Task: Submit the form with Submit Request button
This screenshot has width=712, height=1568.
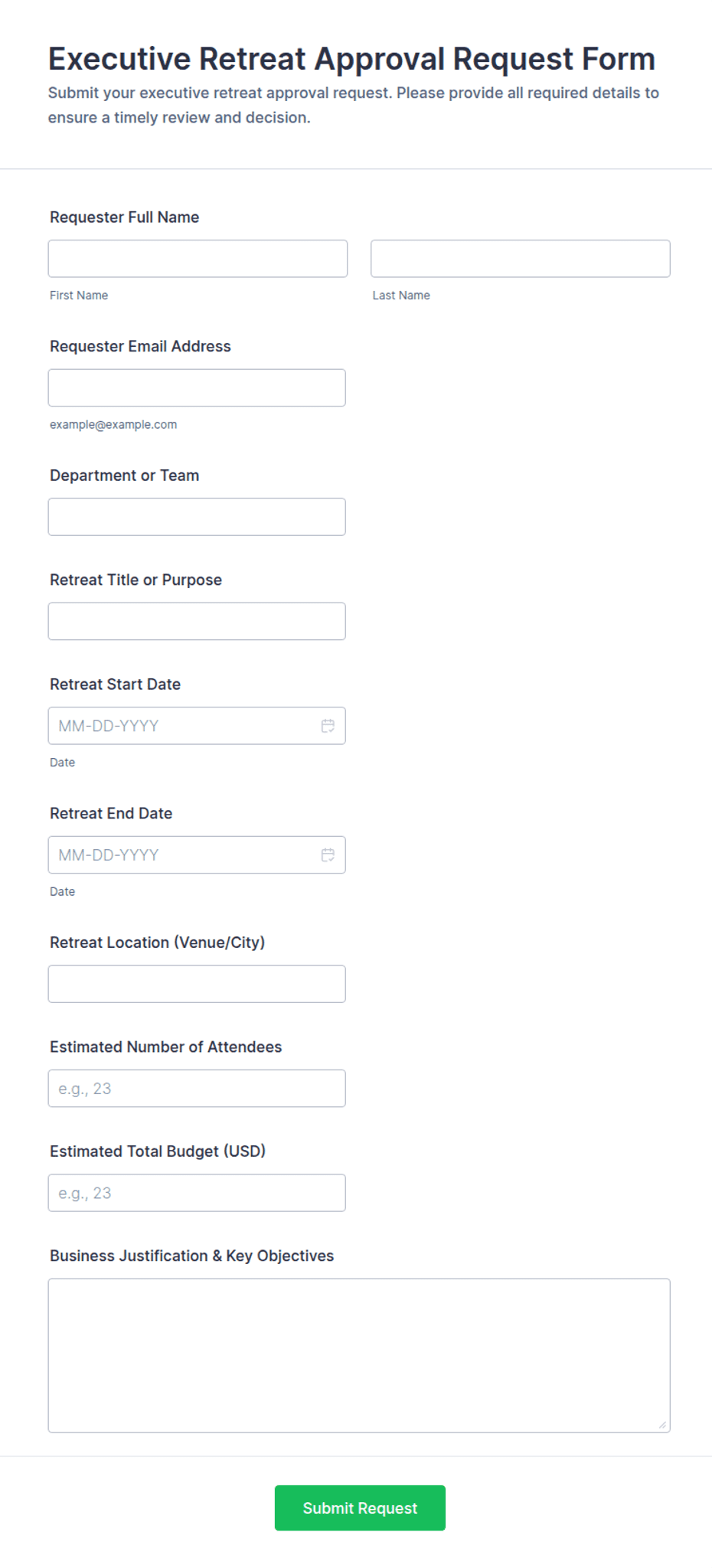Action: pyautogui.click(x=360, y=1508)
